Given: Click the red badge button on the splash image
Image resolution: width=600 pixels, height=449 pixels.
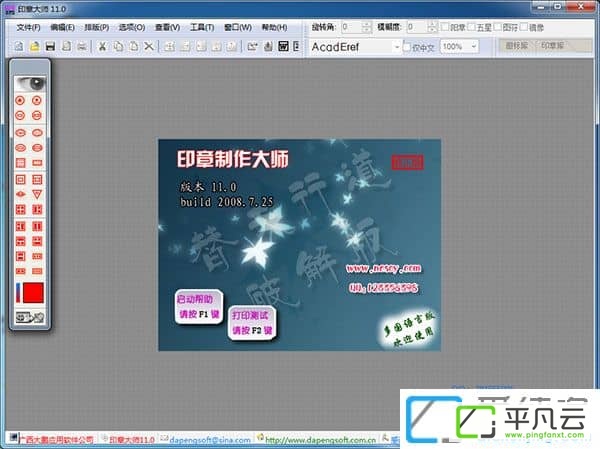Looking at the screenshot, I should click(408, 163).
